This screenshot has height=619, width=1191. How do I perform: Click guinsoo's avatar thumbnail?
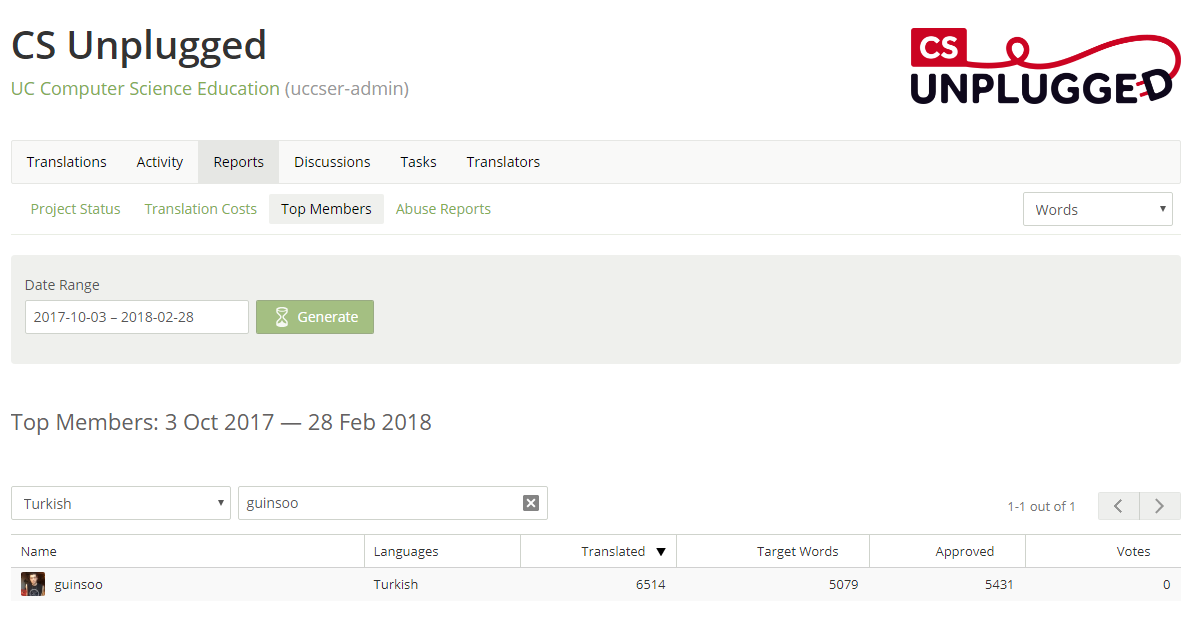[x=33, y=584]
